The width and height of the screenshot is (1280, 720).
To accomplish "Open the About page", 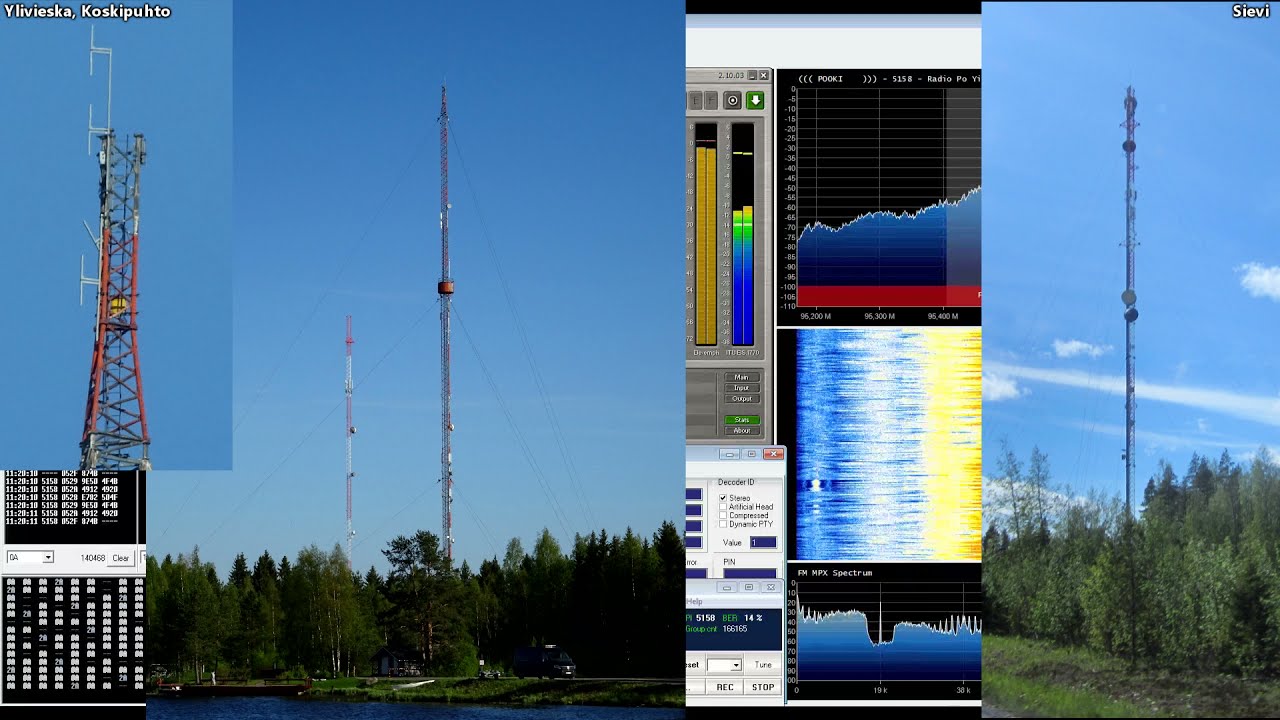I will tap(741, 431).
